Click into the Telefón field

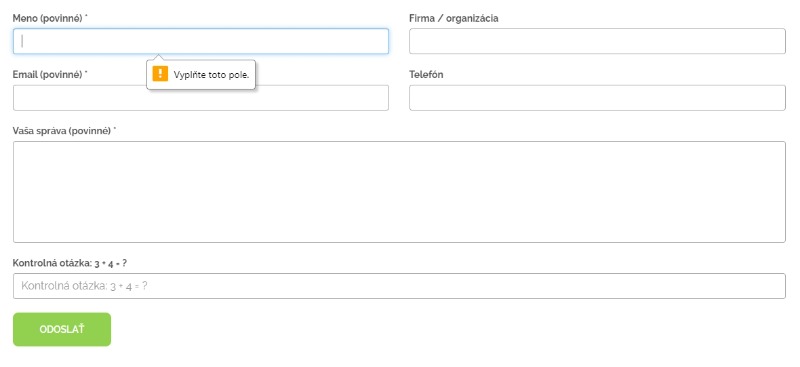coord(597,98)
